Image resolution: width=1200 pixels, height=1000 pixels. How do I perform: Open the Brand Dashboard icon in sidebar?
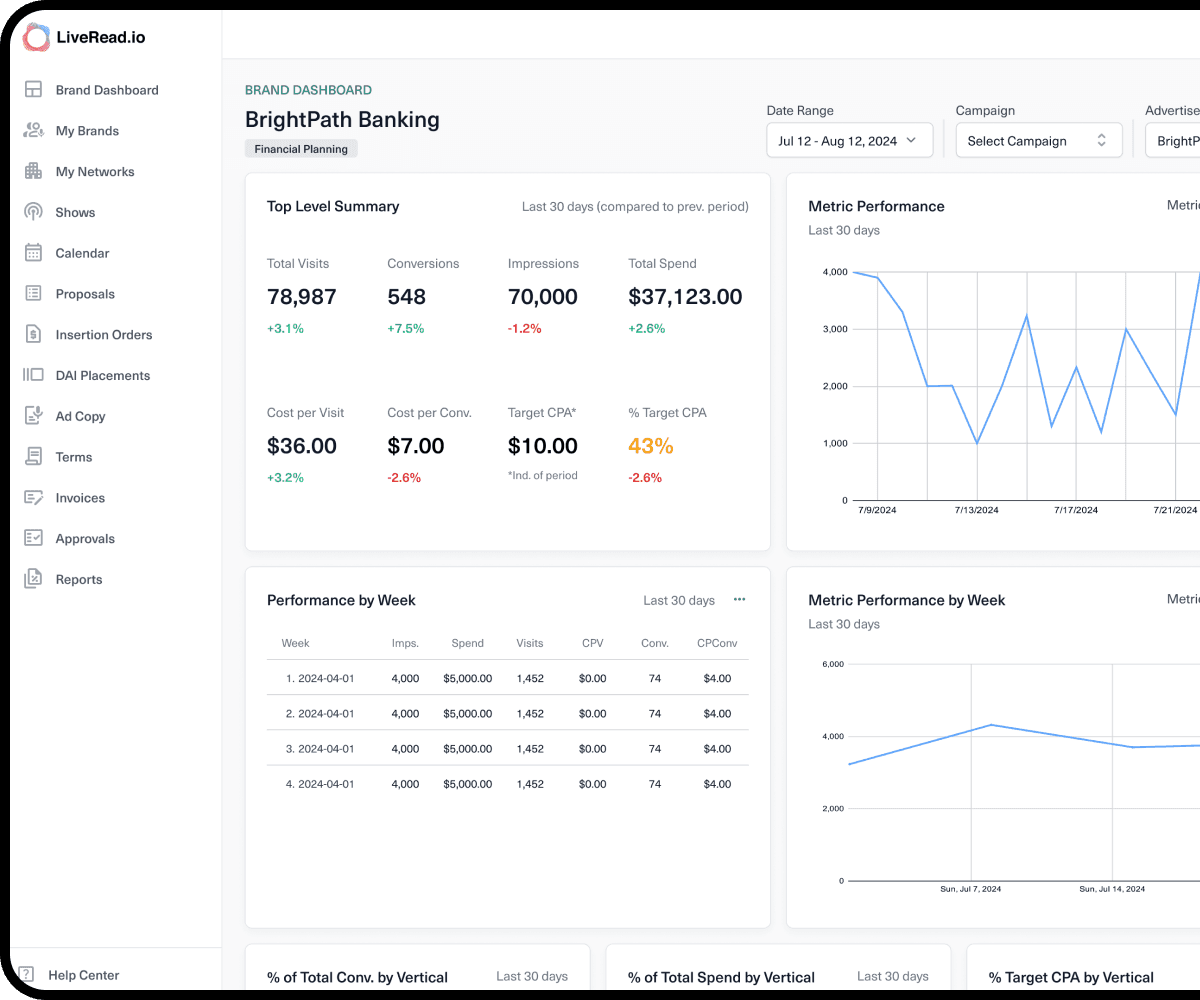pos(34,90)
